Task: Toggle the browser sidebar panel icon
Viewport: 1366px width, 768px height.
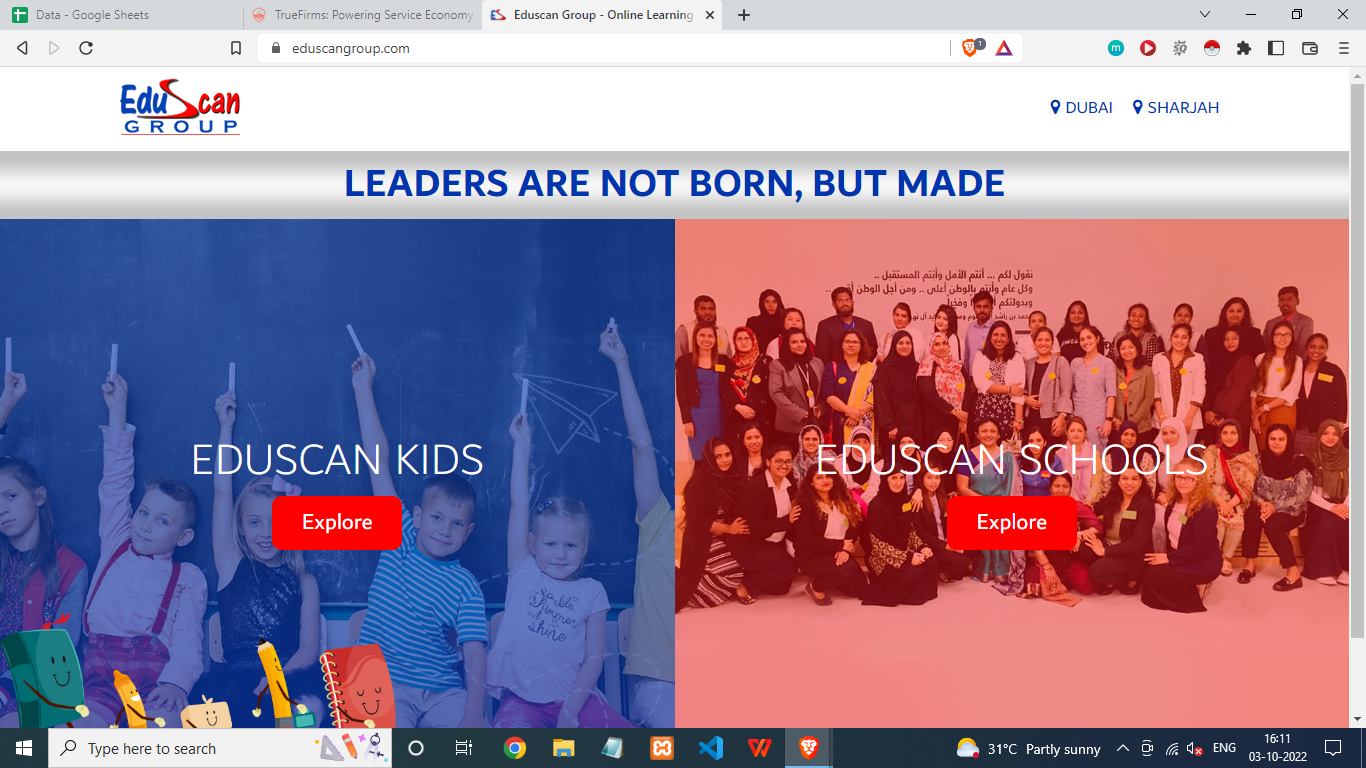Action: pos(1276,48)
